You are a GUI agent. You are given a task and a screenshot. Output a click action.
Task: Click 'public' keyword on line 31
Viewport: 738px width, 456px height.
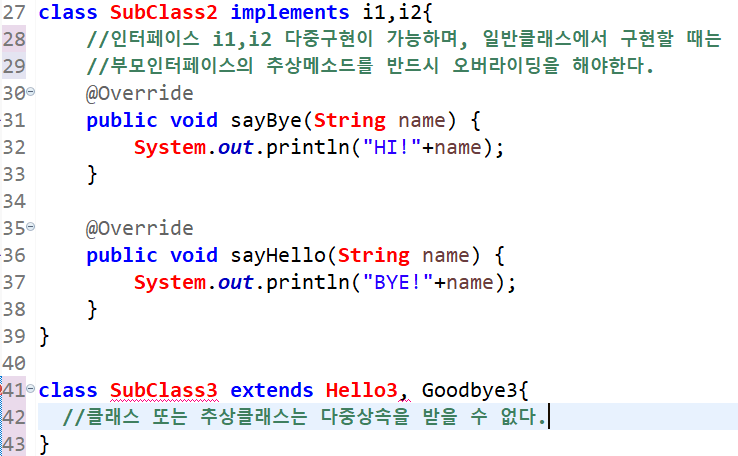tap(122, 121)
